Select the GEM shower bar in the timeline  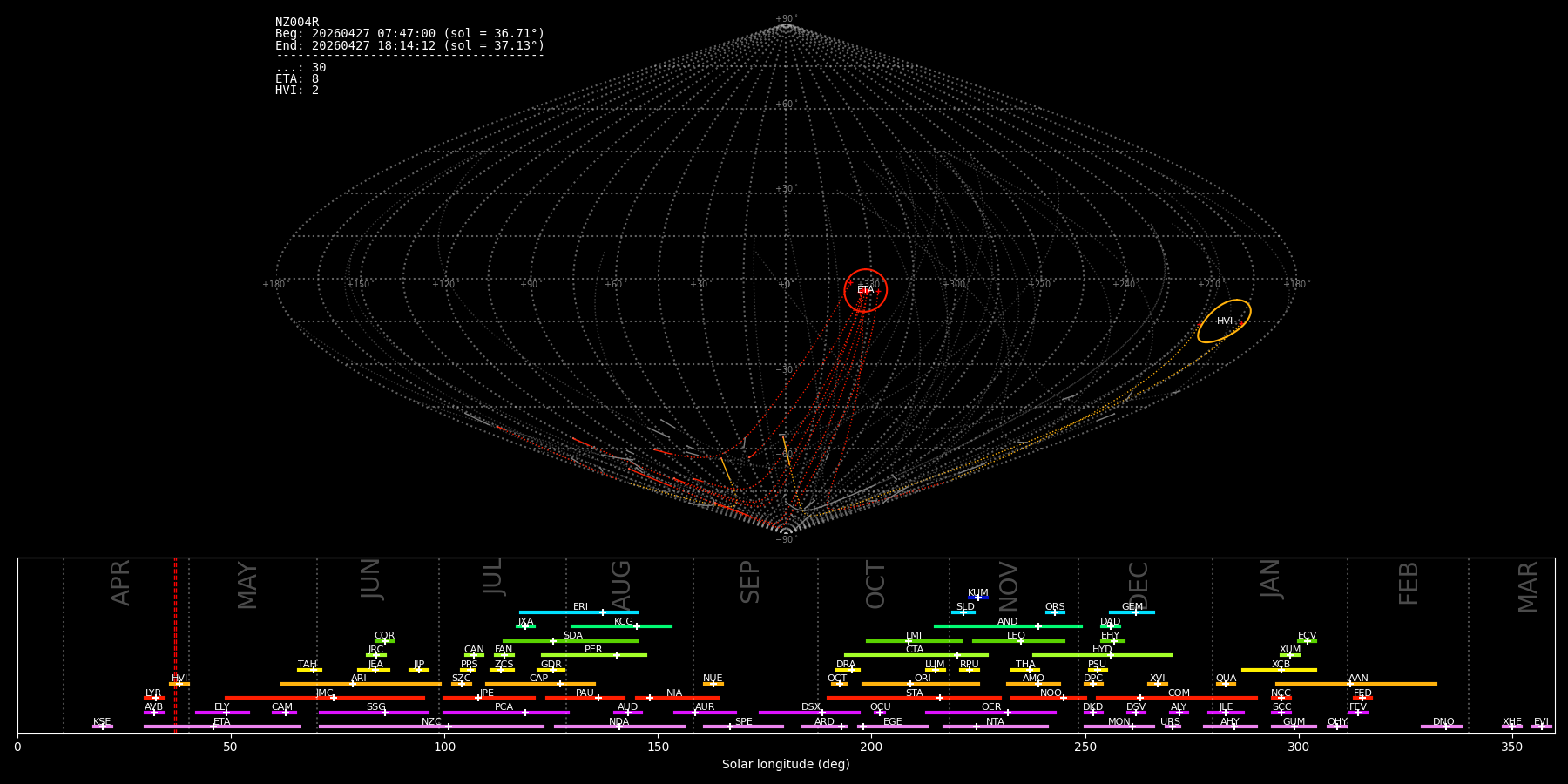[x=1132, y=612]
